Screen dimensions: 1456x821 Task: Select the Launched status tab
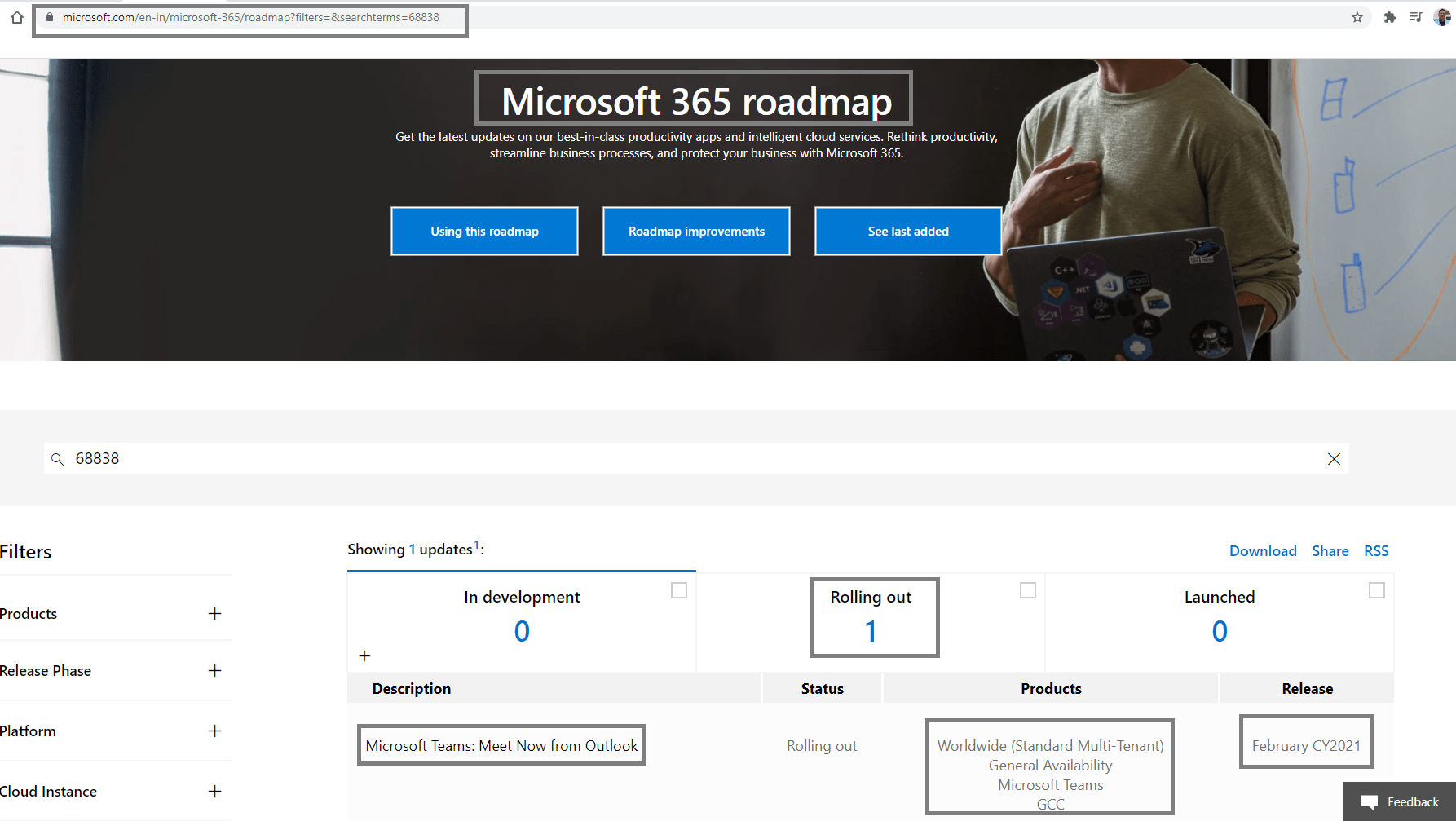pos(1220,621)
